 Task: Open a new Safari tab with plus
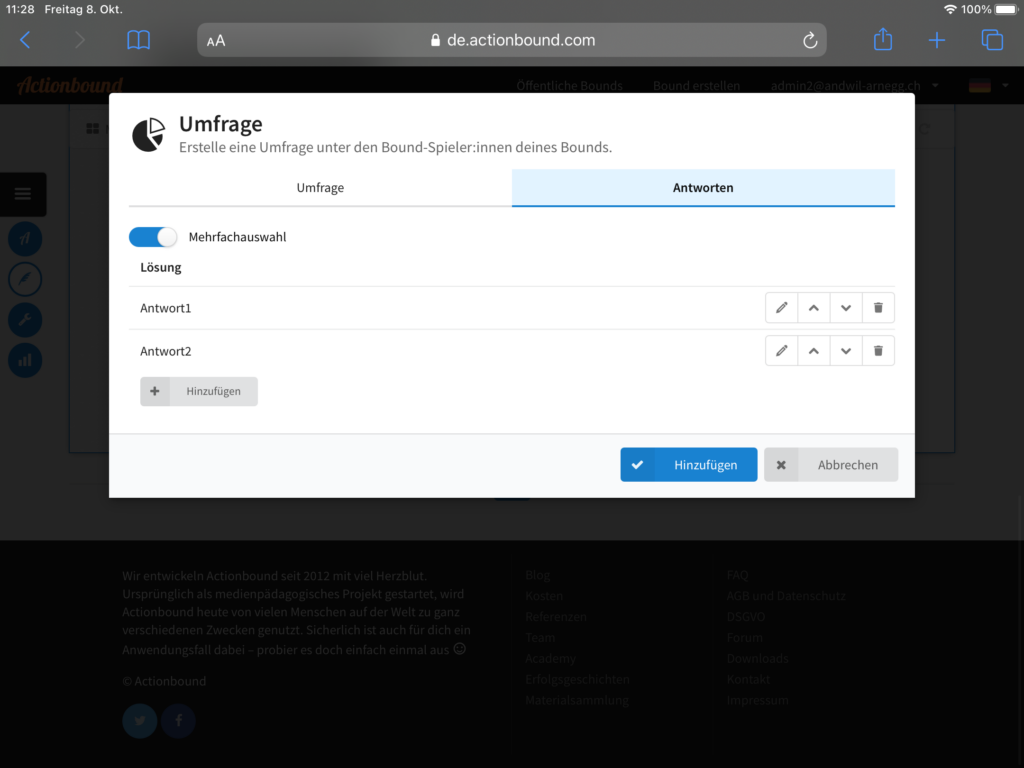pos(936,40)
